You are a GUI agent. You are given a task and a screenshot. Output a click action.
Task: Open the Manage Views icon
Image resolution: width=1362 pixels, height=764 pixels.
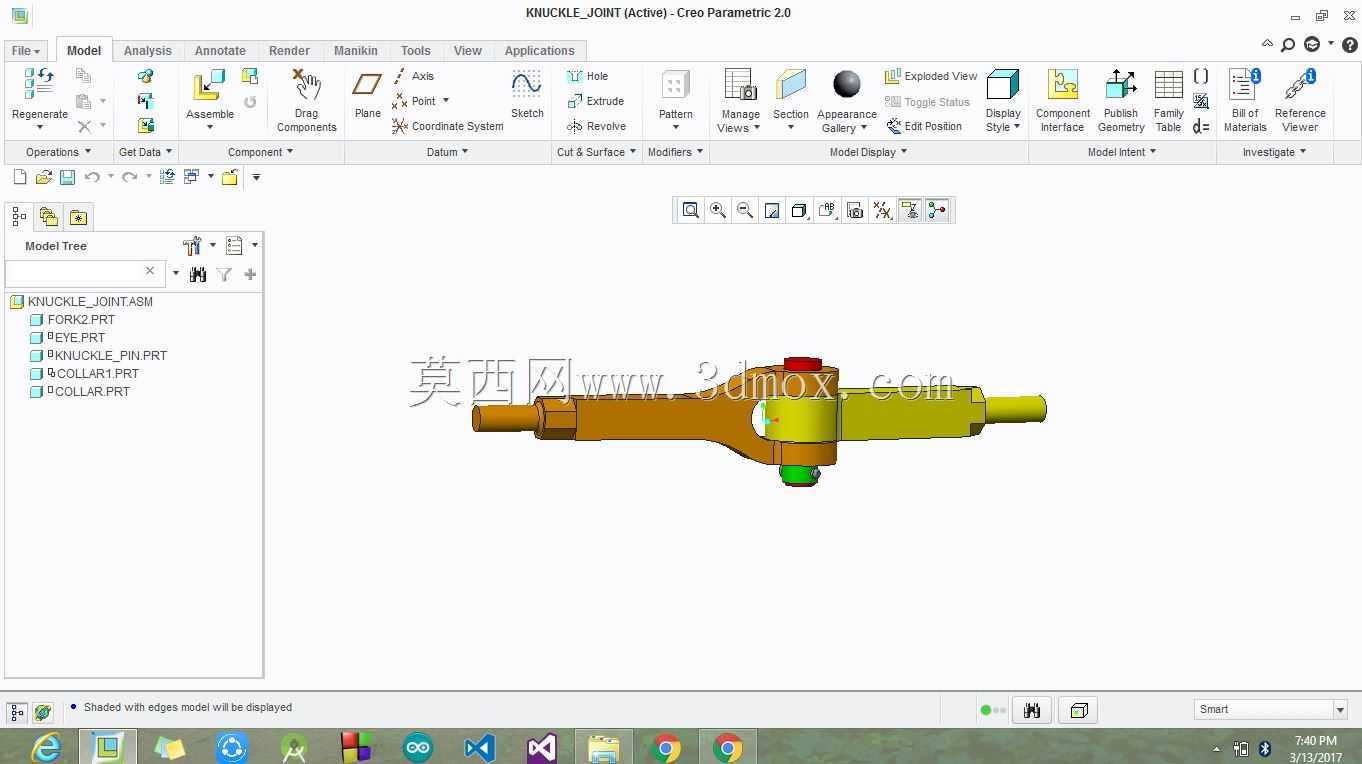tap(740, 85)
